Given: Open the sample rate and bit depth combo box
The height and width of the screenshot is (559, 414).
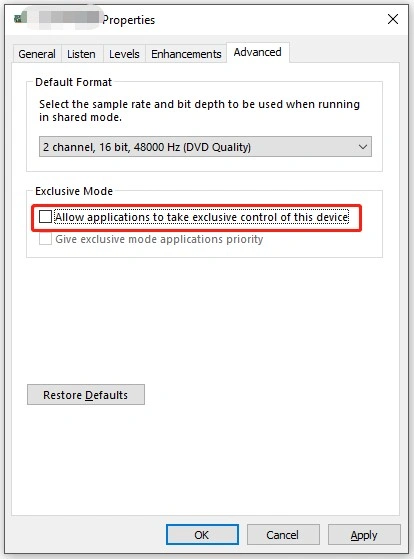Looking at the screenshot, I should tap(205, 147).
